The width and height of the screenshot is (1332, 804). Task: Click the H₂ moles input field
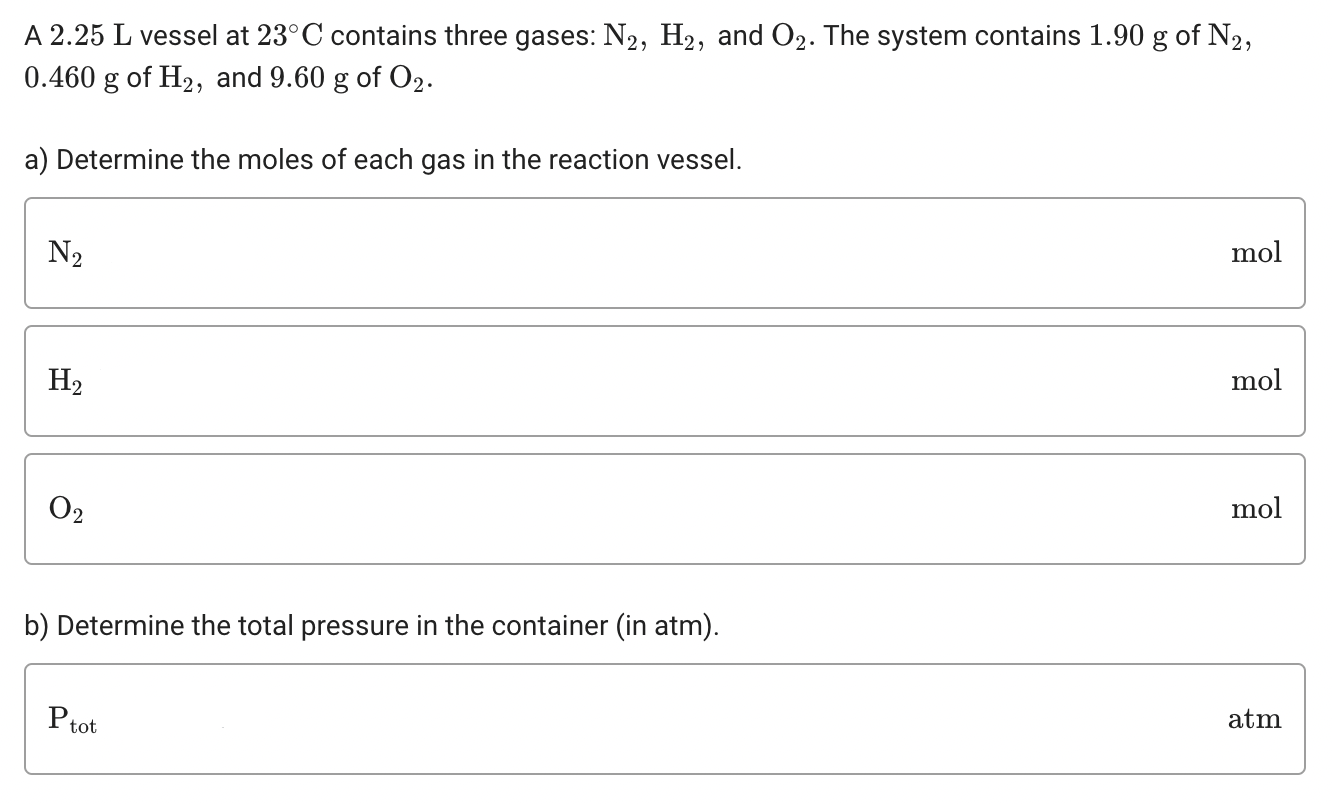click(x=660, y=381)
